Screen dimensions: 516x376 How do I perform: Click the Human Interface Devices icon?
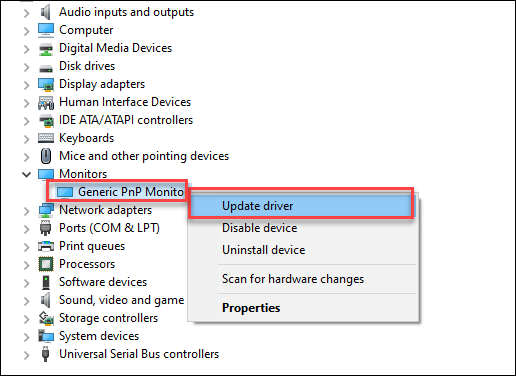tap(46, 102)
